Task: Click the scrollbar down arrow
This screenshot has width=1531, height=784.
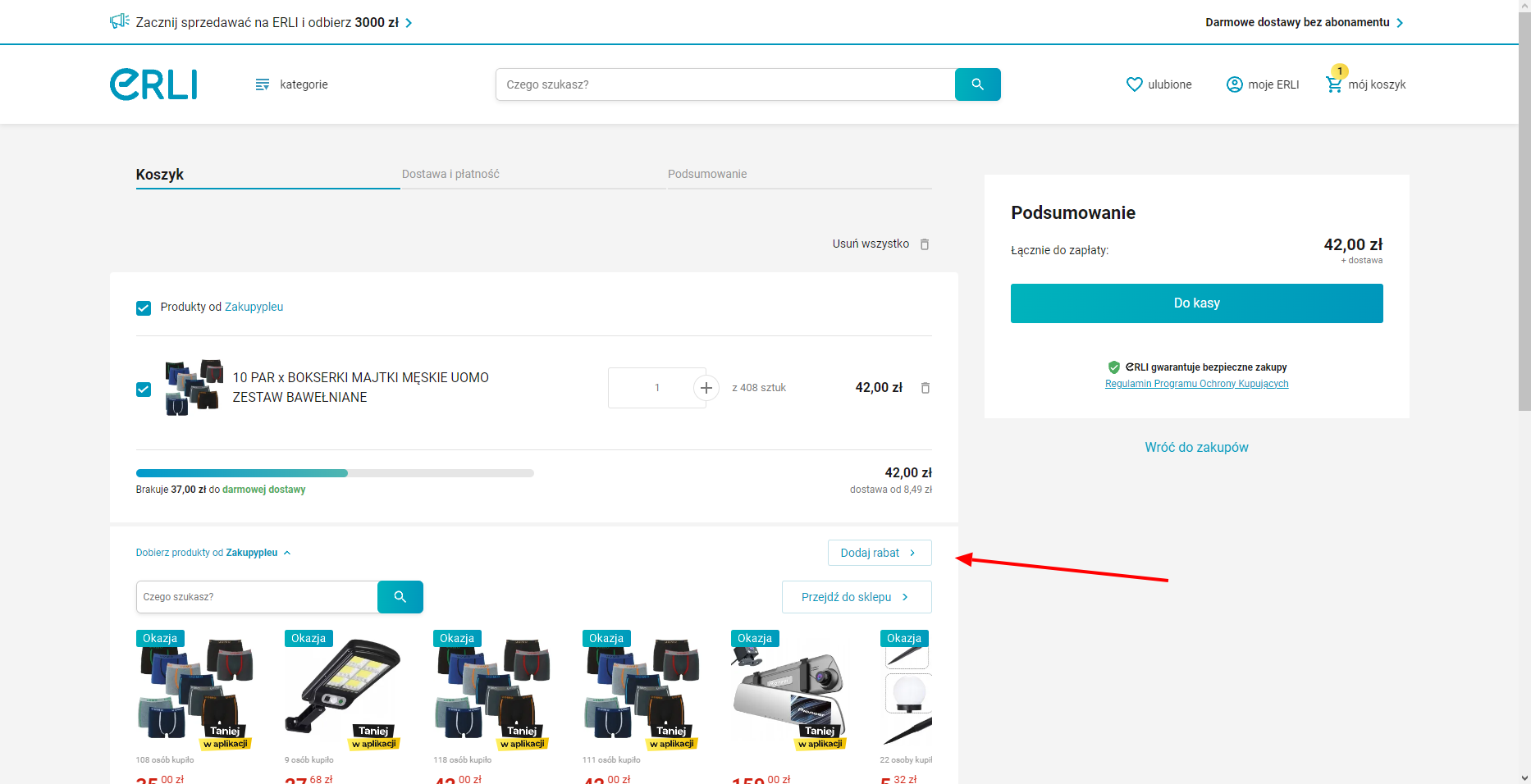Action: click(1524, 777)
